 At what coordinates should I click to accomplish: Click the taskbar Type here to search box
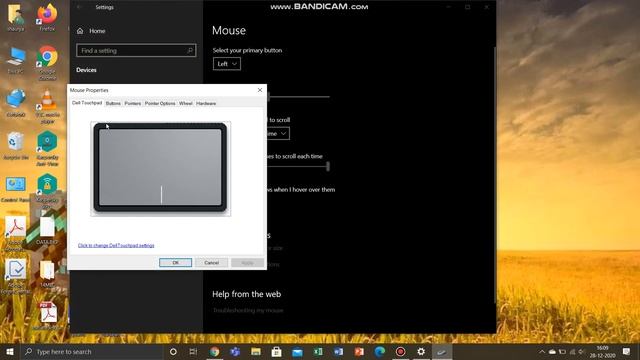91,351
